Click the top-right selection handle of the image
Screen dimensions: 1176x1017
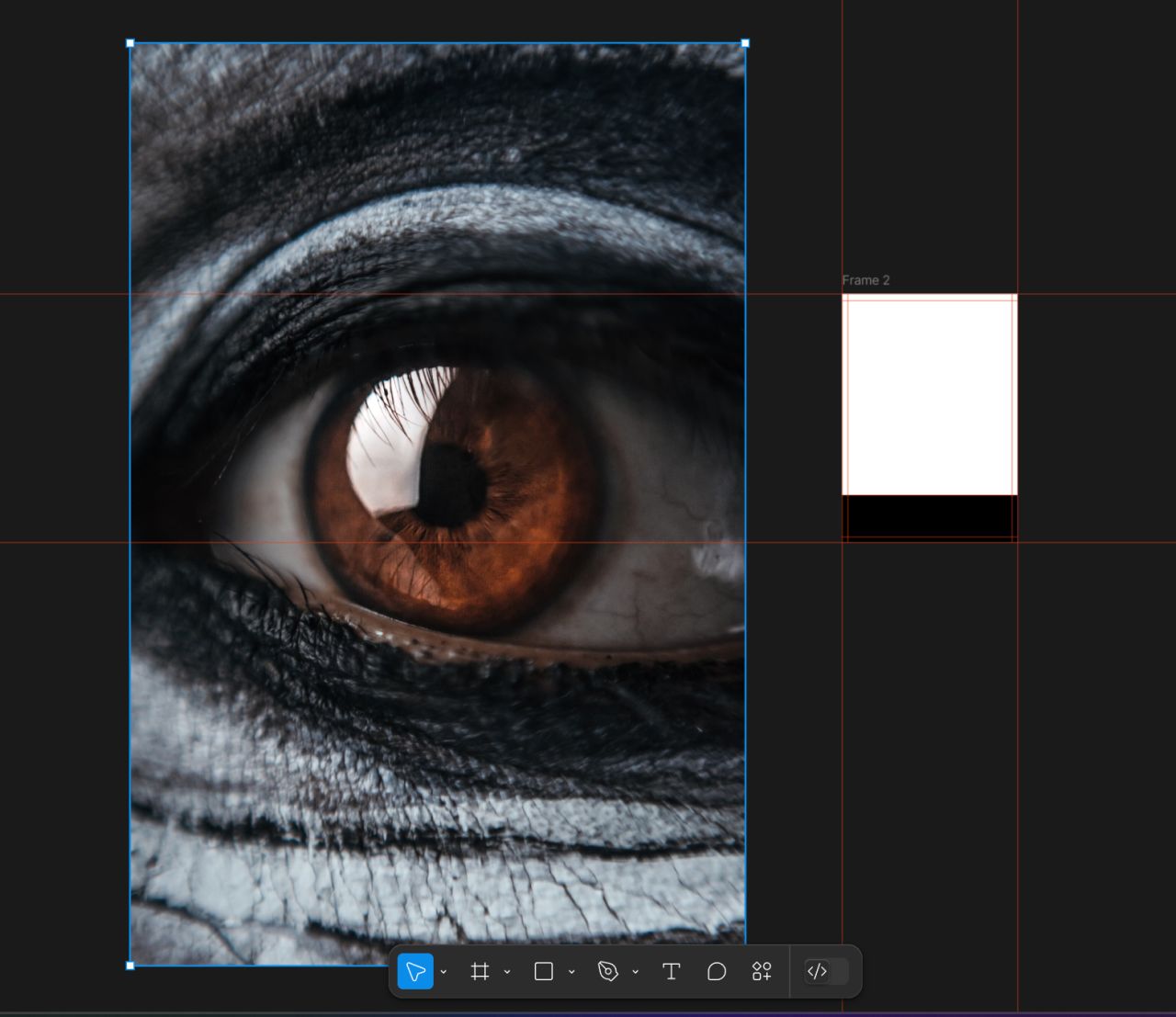click(745, 43)
